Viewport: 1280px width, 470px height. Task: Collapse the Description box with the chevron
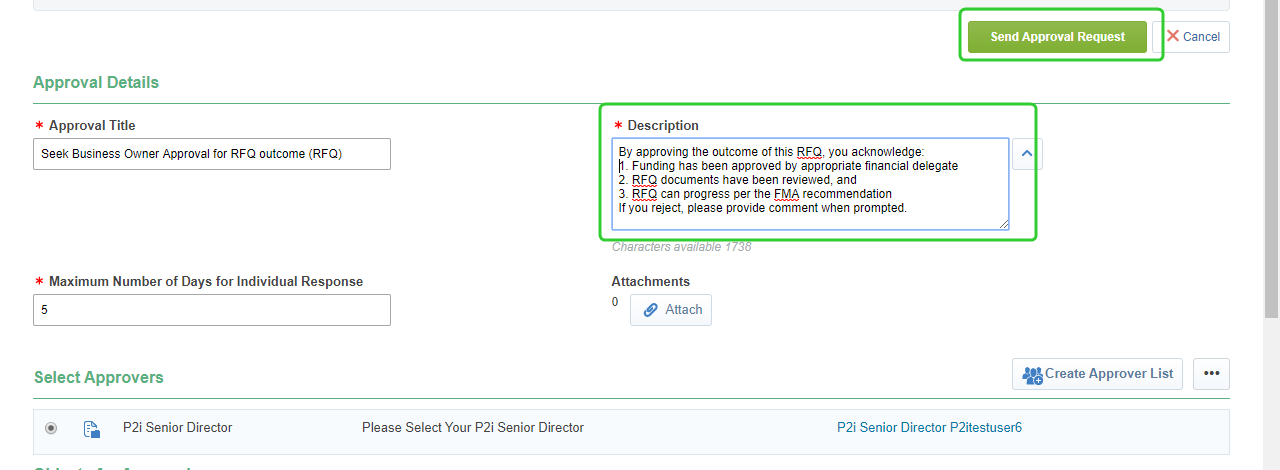tap(1027, 154)
